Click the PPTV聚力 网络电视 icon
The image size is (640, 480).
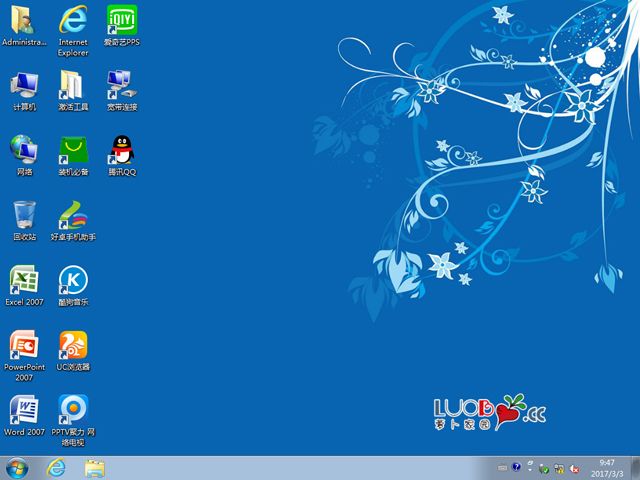[72, 410]
